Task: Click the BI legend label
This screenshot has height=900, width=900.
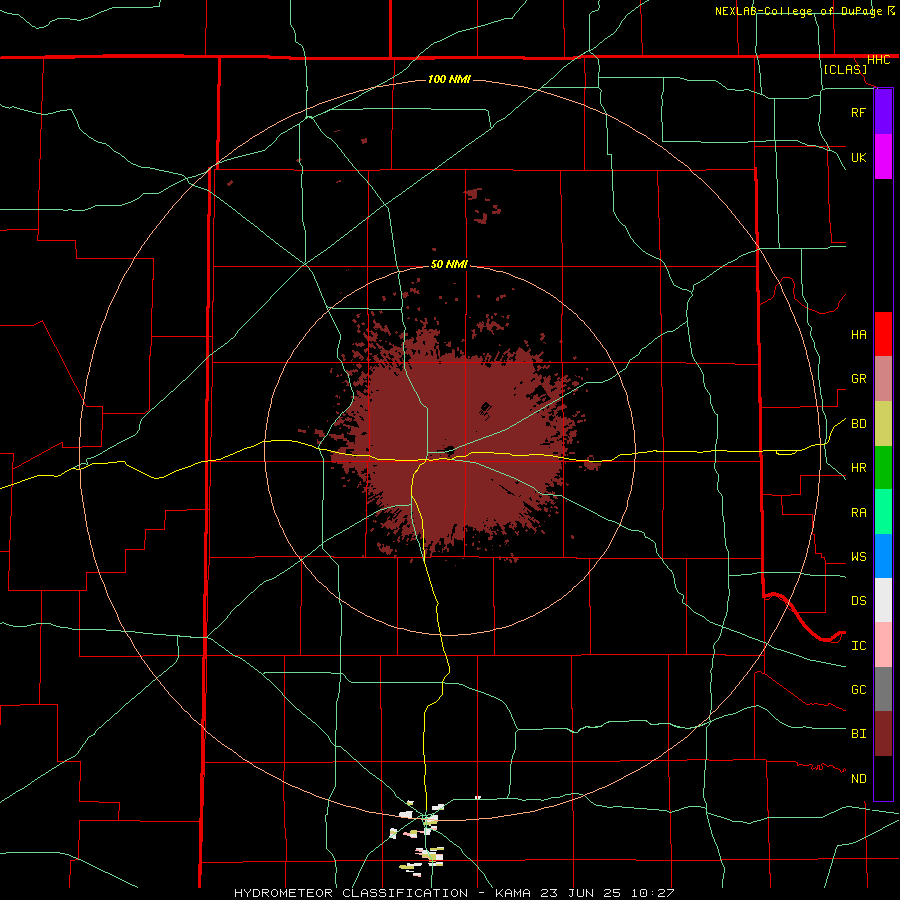Action: (x=858, y=734)
